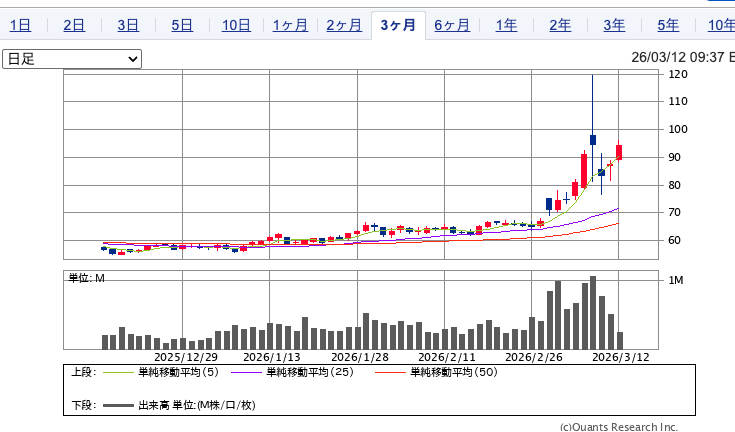
Task: Open the 3日 period tab
Action: point(128,25)
